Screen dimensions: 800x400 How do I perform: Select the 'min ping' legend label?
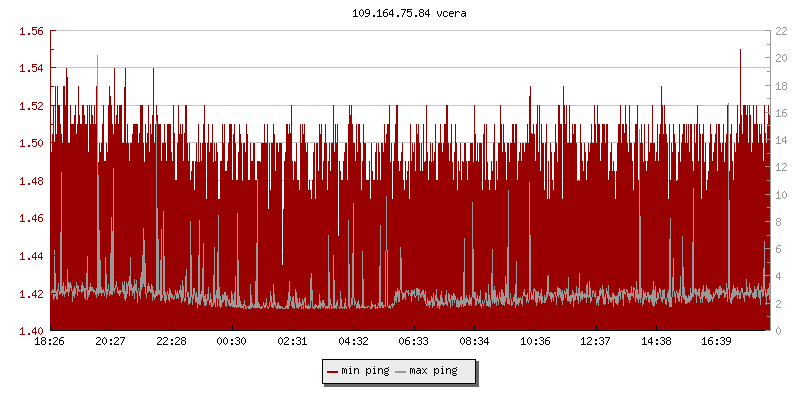pyautogui.click(x=364, y=372)
